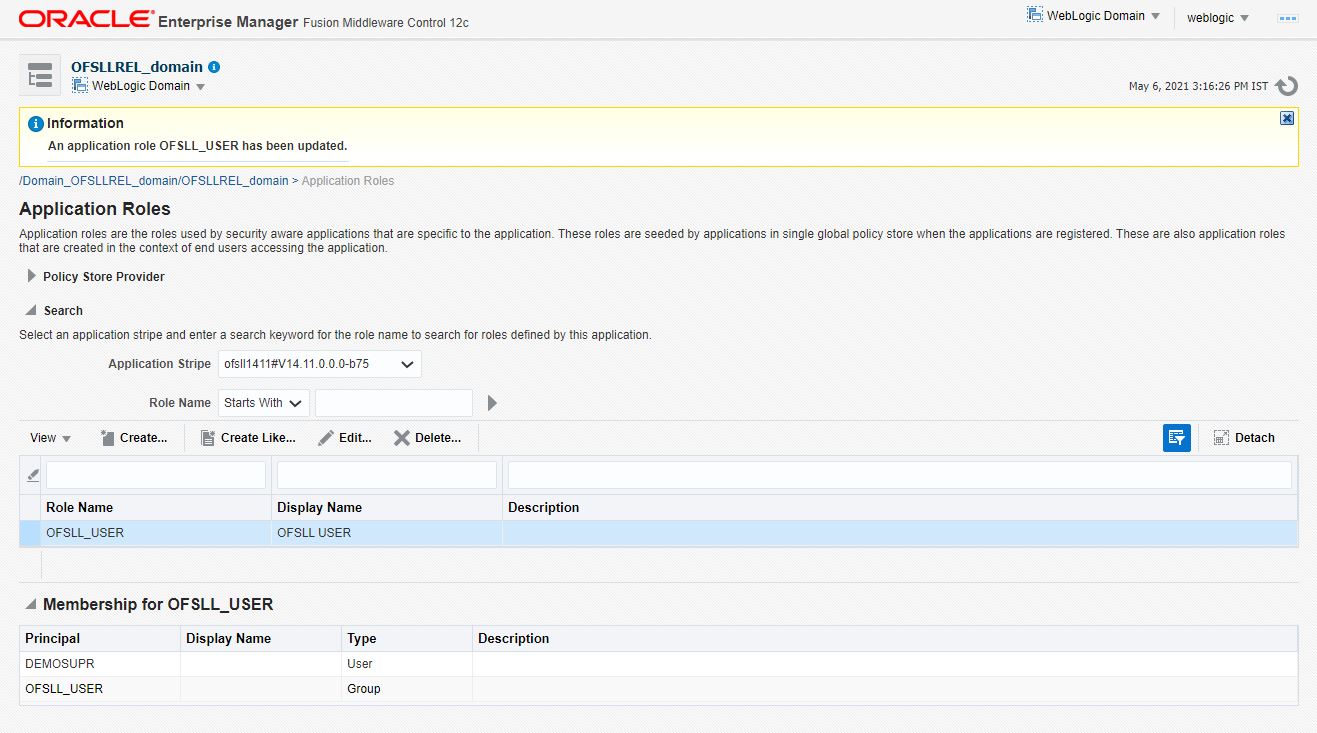Open the Application Stripe dropdown
Screen dimensions: 1317x733
(319, 364)
